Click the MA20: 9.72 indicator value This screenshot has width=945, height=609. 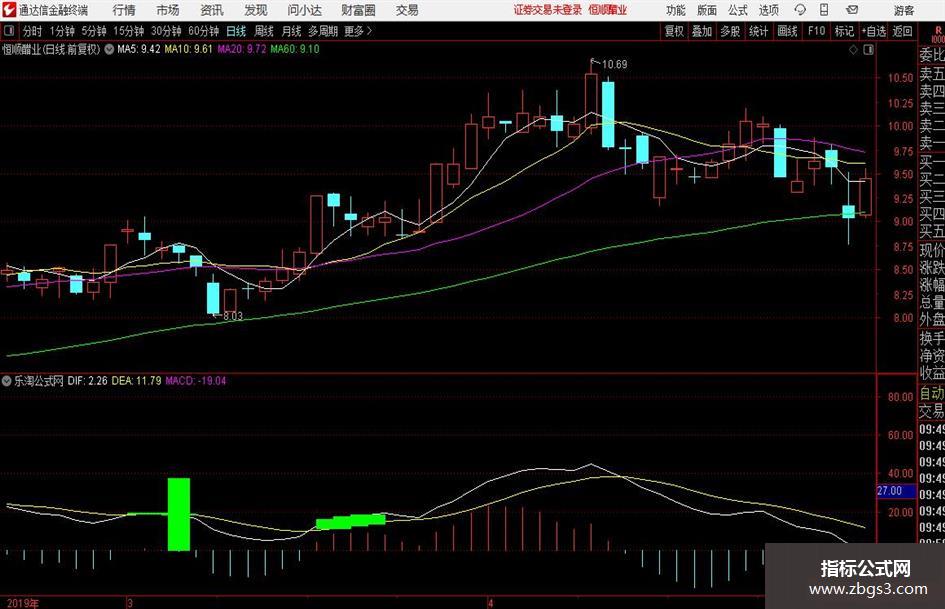(x=242, y=49)
